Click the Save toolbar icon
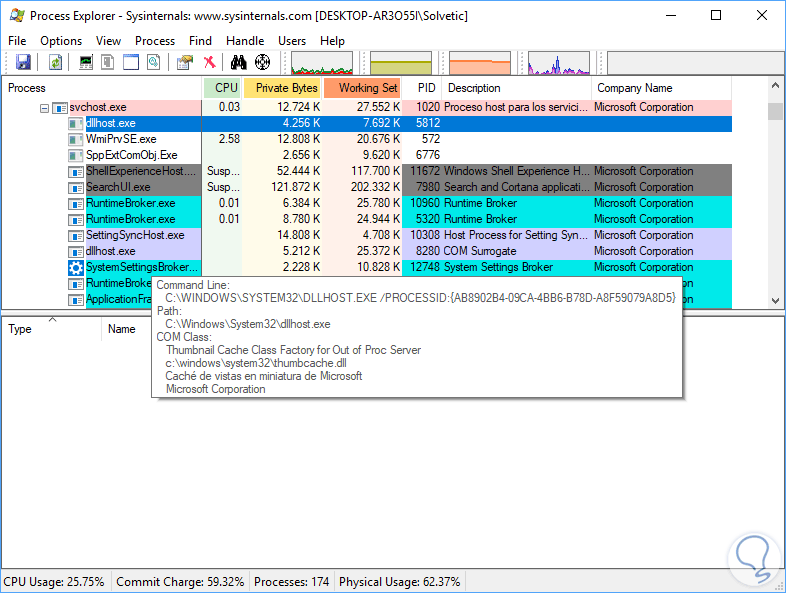 click(23, 63)
